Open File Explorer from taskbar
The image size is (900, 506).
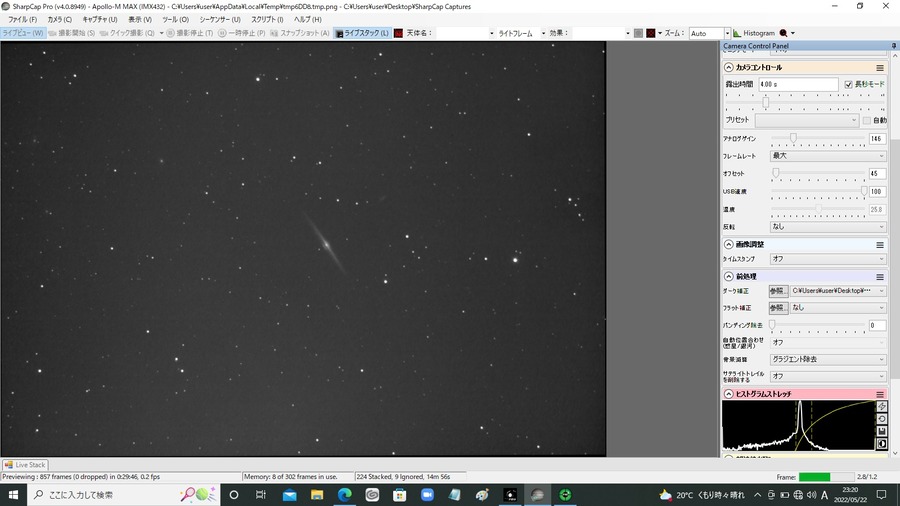coord(317,495)
